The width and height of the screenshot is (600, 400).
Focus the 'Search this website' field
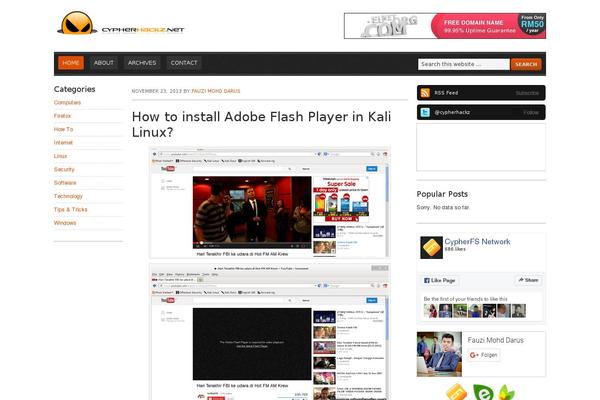point(464,64)
